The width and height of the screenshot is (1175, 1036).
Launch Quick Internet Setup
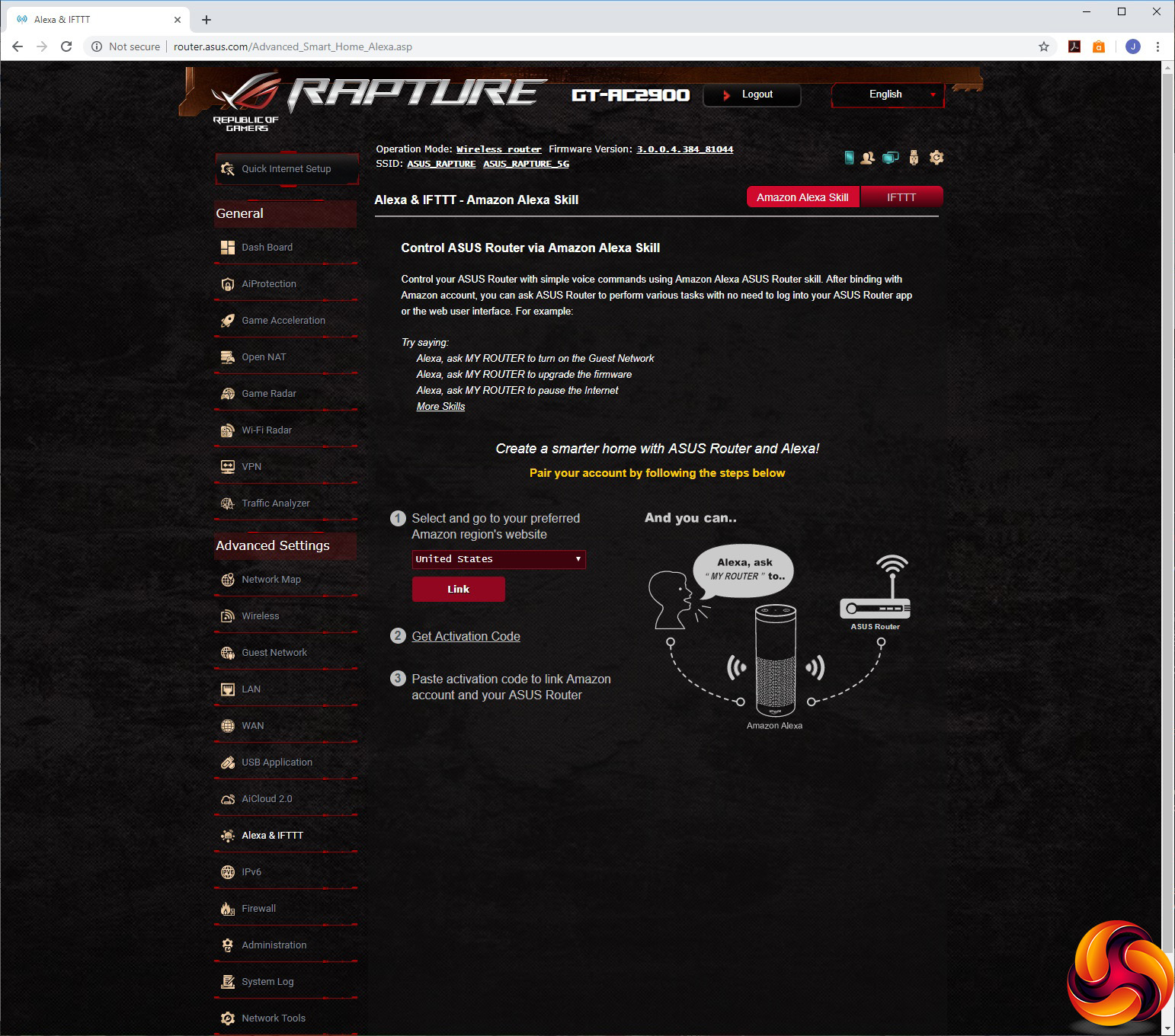click(287, 169)
